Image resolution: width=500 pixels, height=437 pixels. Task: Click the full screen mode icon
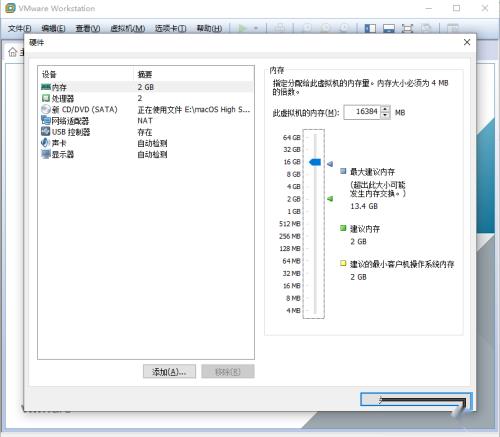pyautogui.click(x=407, y=29)
